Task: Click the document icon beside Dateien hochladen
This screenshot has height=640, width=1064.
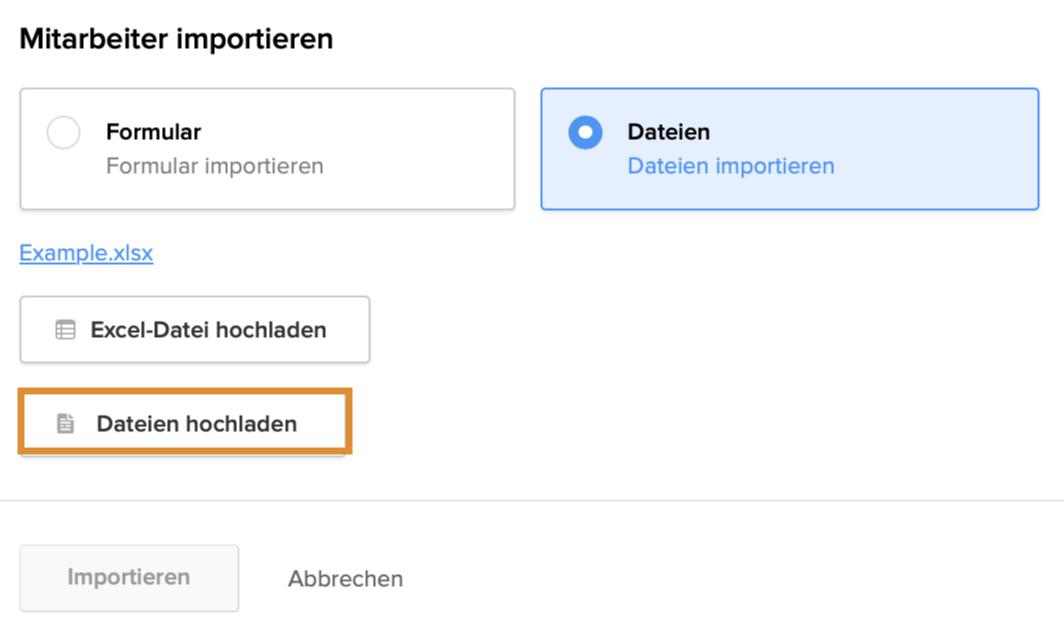Action: coord(65,424)
